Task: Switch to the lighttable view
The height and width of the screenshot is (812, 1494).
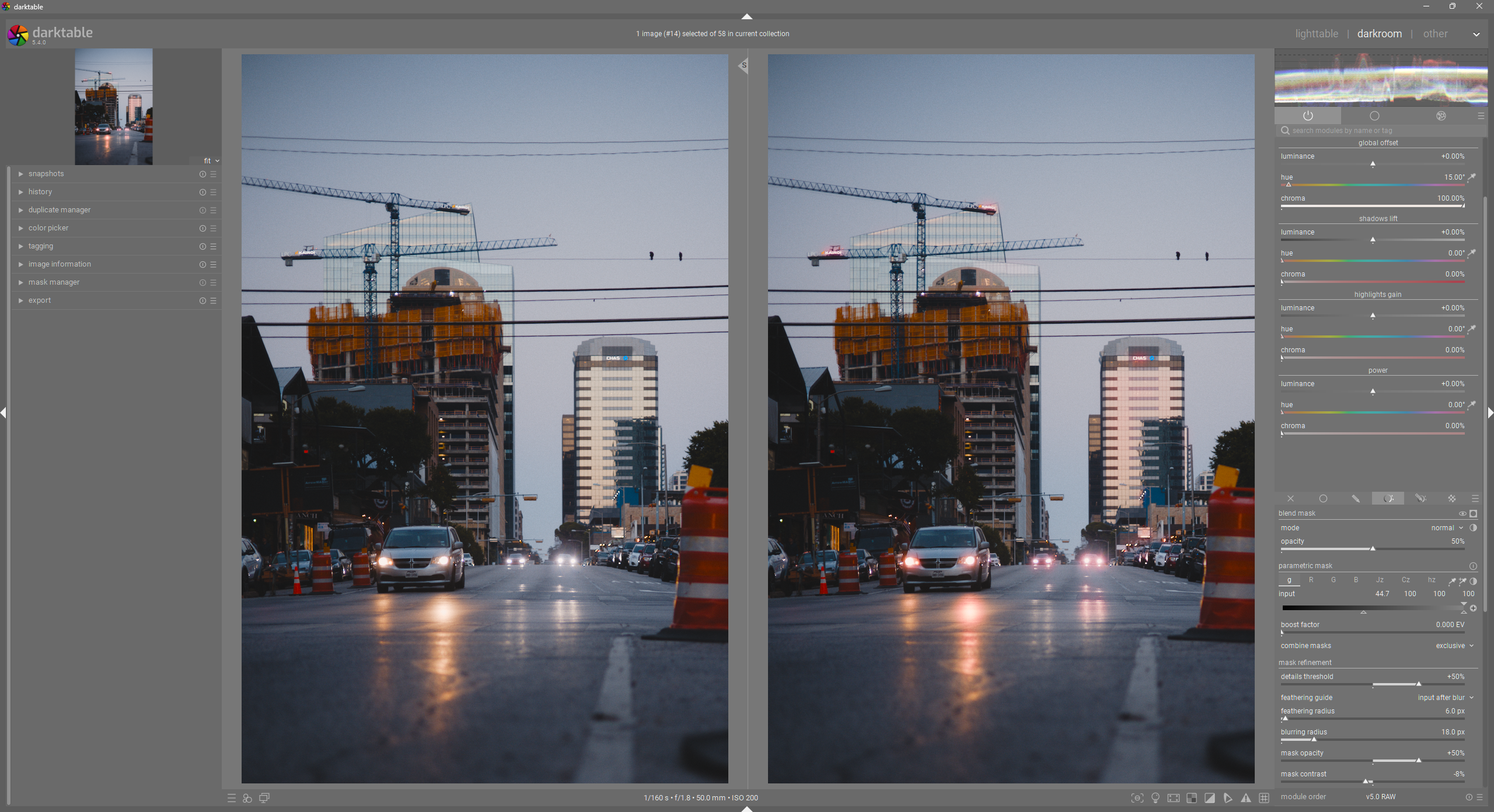Action: click(x=1317, y=34)
